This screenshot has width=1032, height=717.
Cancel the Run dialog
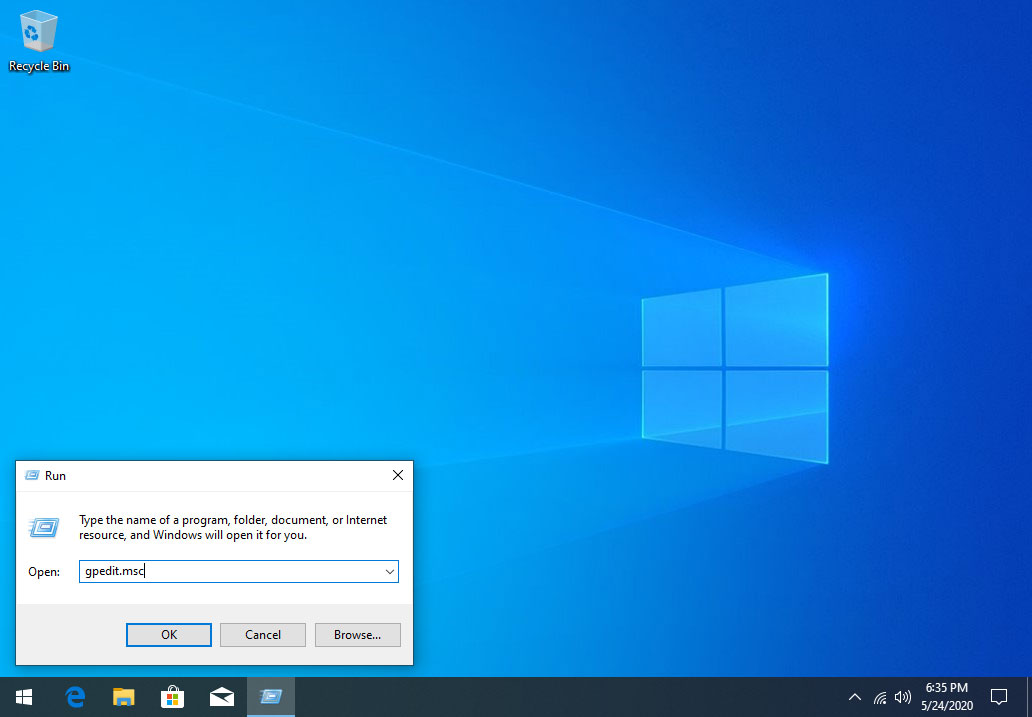coord(262,634)
